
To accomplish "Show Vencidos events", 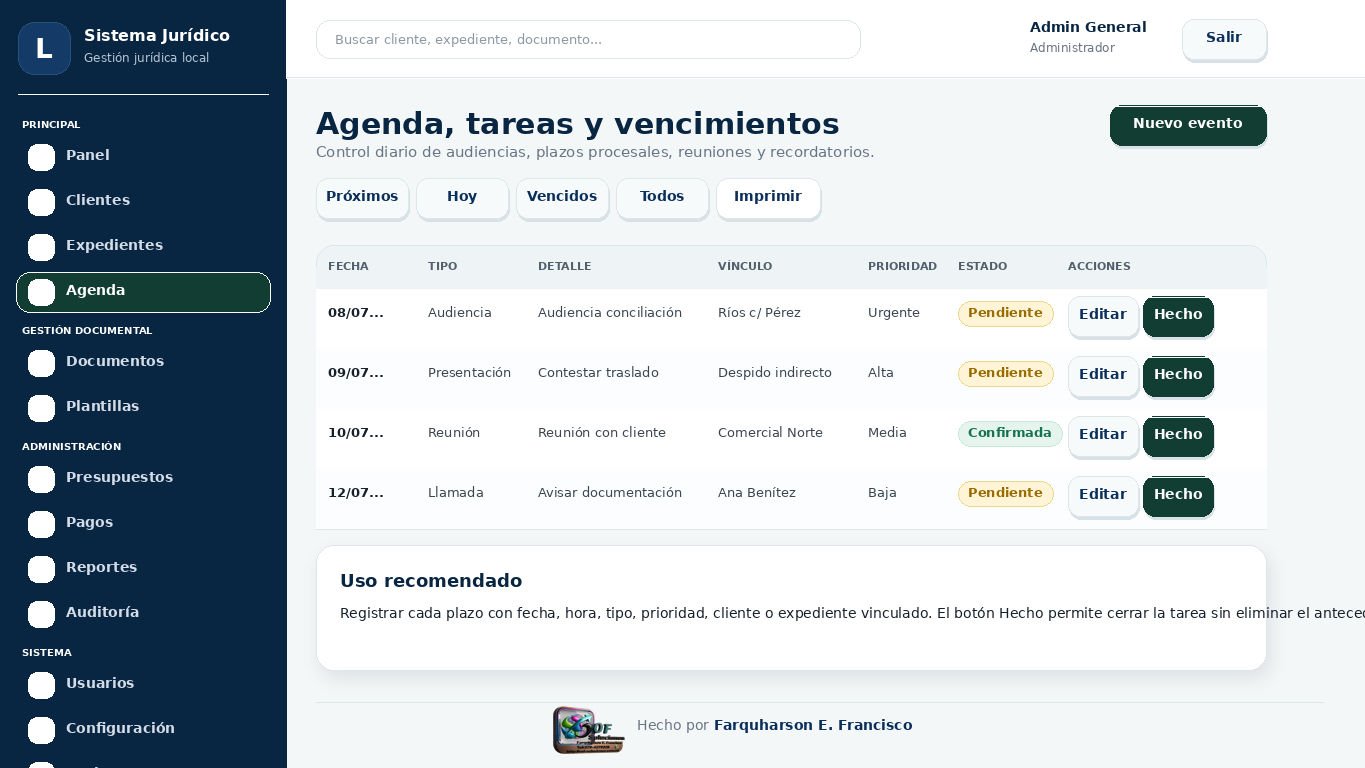I will (x=562, y=198).
